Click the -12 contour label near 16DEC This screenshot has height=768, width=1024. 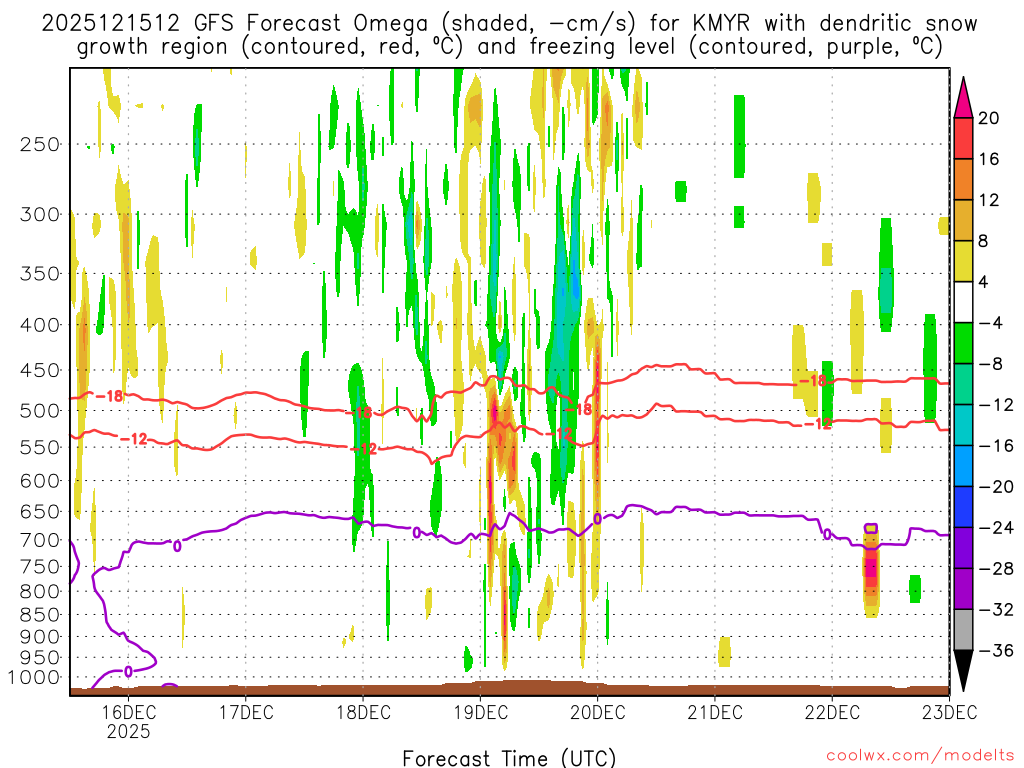click(134, 439)
